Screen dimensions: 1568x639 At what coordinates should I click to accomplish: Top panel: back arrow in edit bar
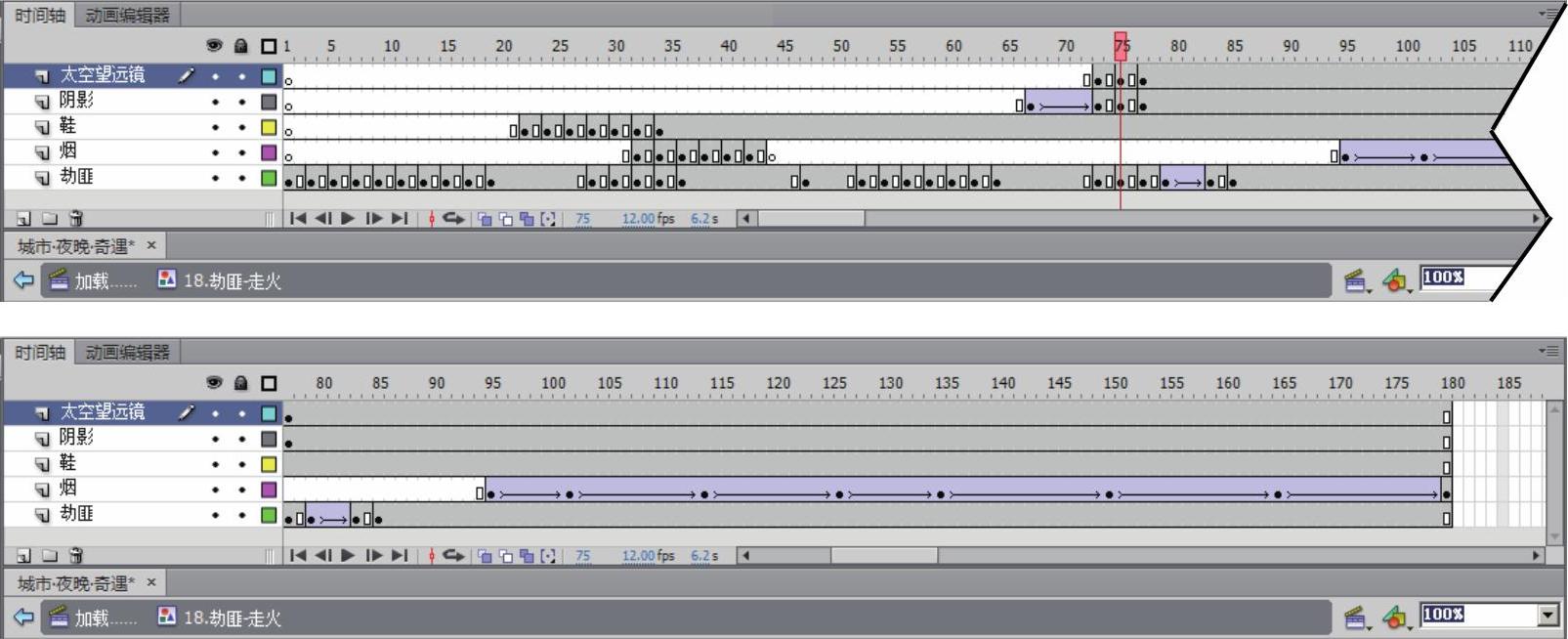[x=23, y=281]
